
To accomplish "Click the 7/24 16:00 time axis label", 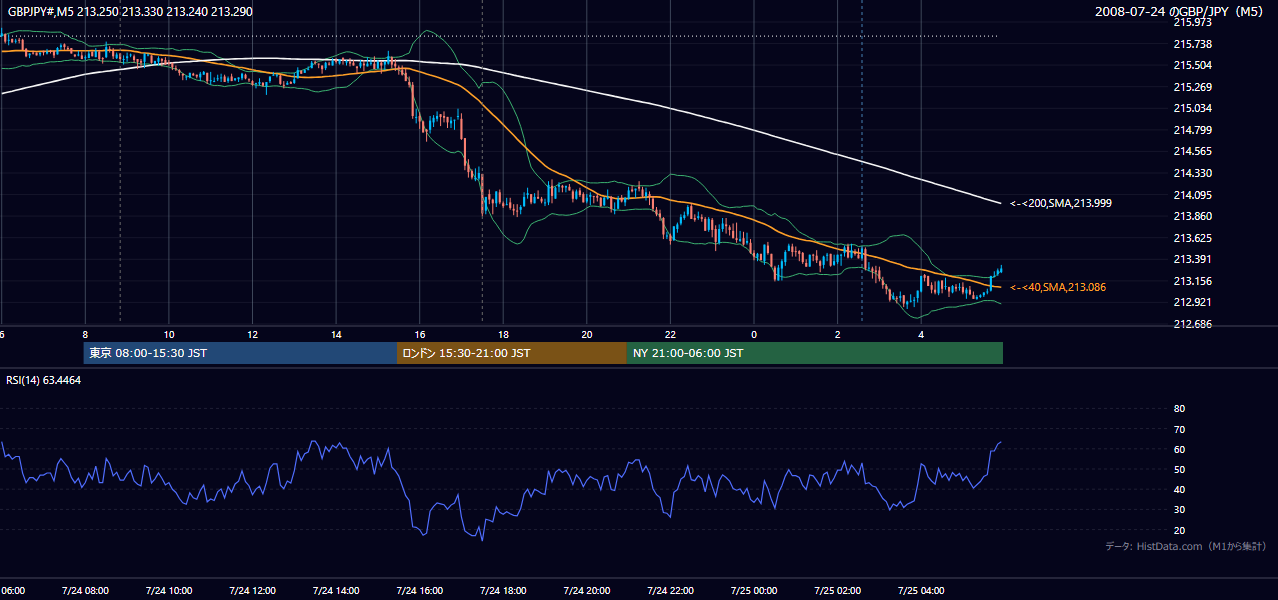I will click(x=419, y=590).
